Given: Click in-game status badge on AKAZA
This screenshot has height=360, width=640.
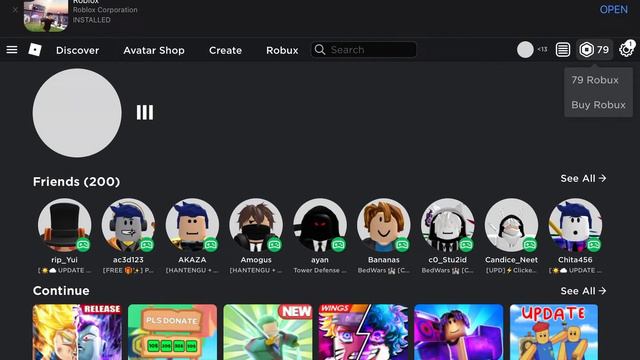Looking at the screenshot, I should (x=211, y=244).
